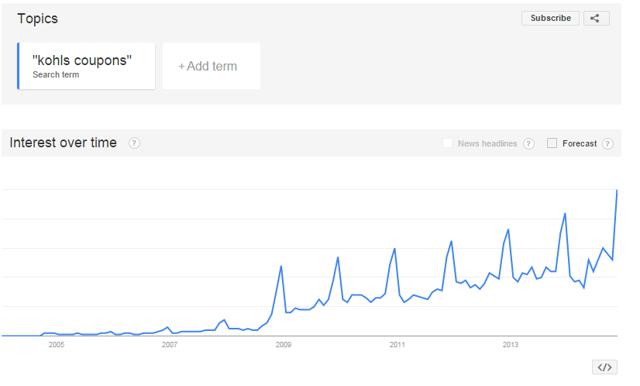Click the Topics heading
Image resolution: width=640 pixels, height=386 pixels.
(x=38, y=19)
